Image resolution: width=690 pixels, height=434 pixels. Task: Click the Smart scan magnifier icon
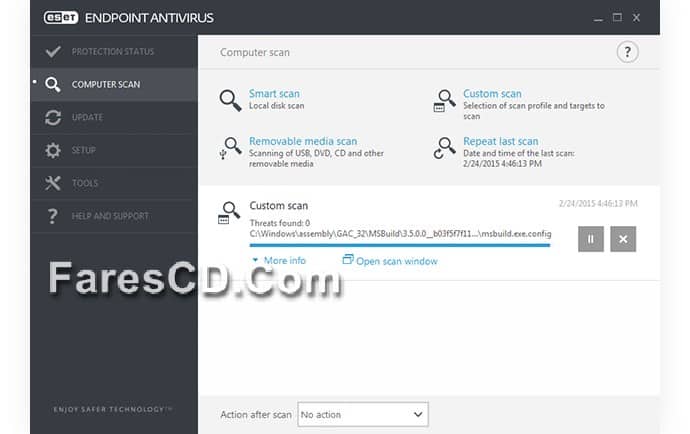230,100
